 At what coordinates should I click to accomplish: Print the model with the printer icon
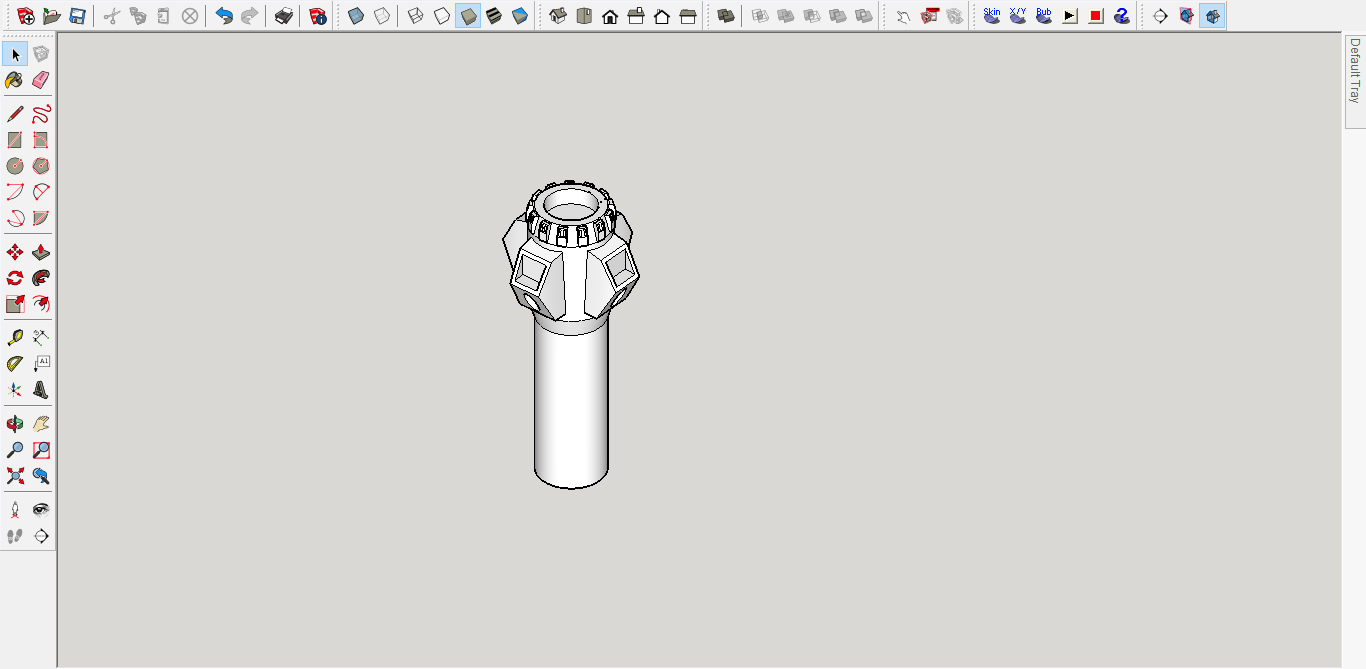tap(284, 16)
